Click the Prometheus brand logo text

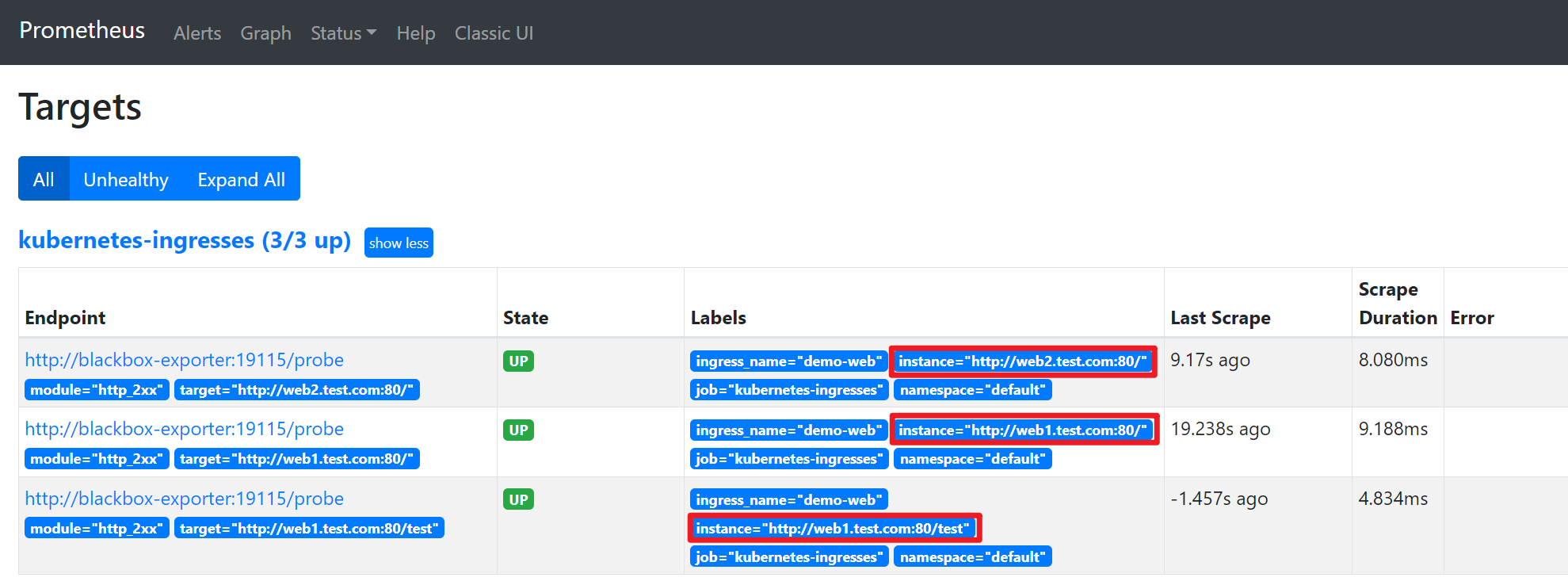pyautogui.click(x=82, y=30)
